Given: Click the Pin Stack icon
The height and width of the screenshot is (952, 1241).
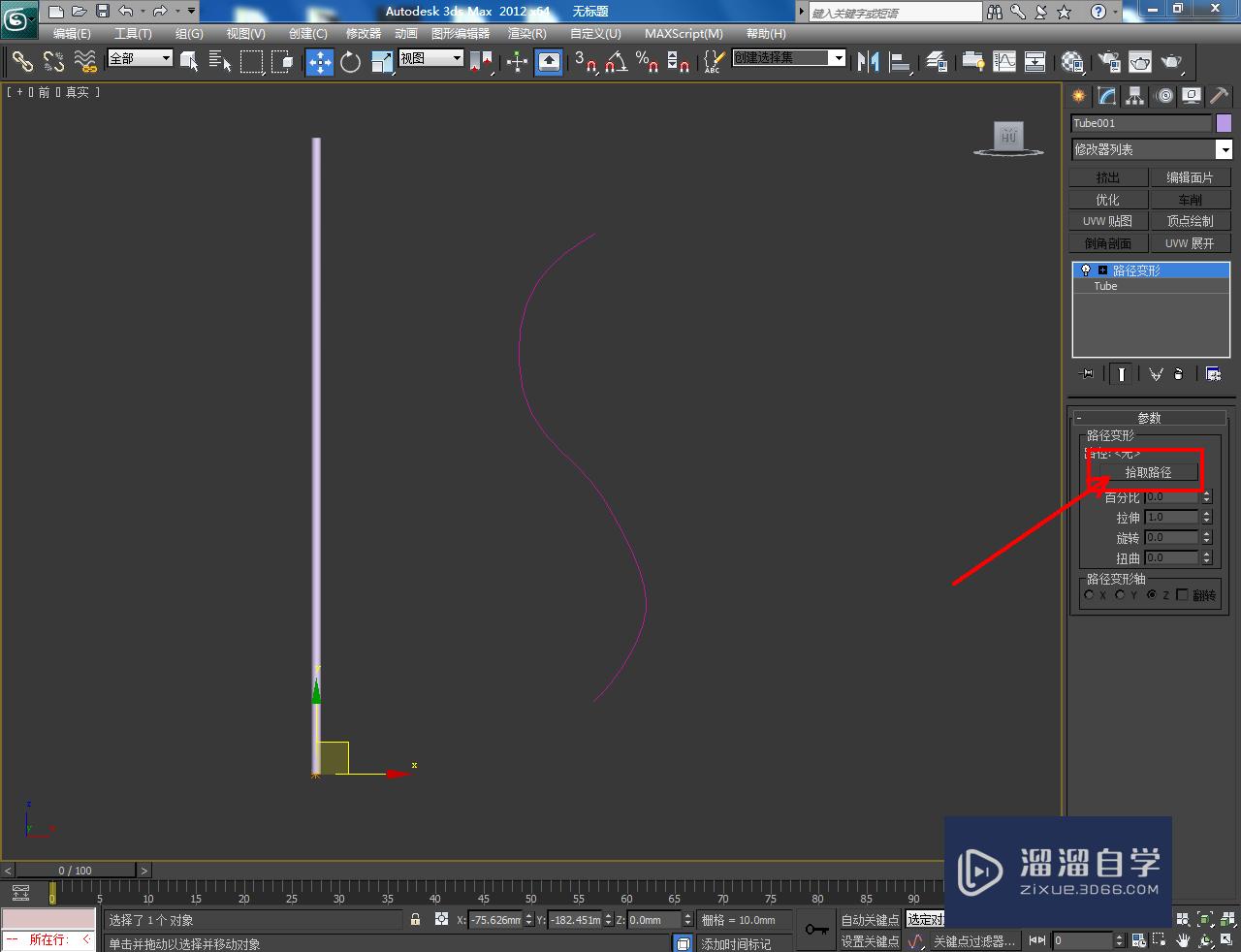Looking at the screenshot, I should pyautogui.click(x=1087, y=373).
